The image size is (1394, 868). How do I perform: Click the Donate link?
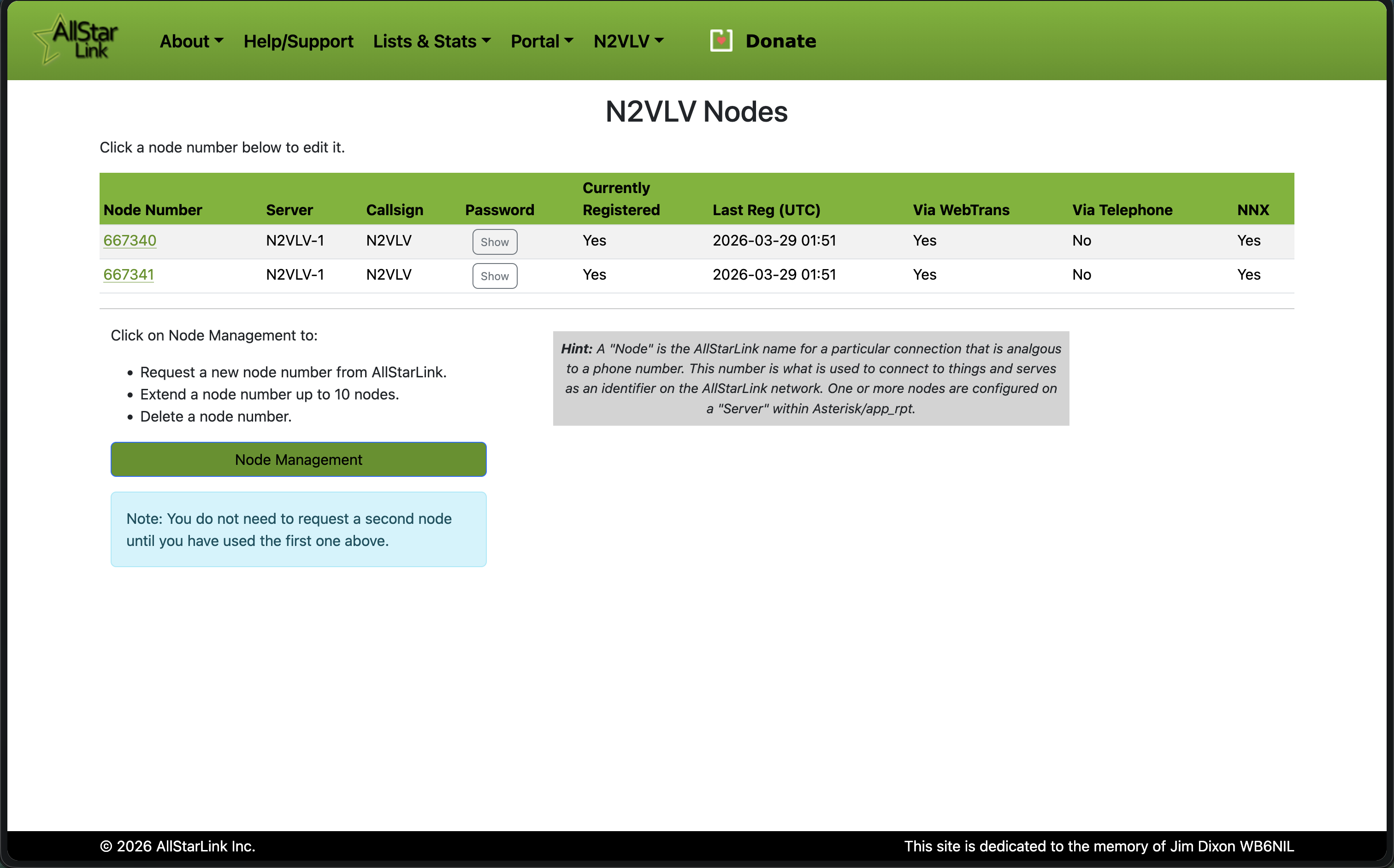click(x=780, y=41)
